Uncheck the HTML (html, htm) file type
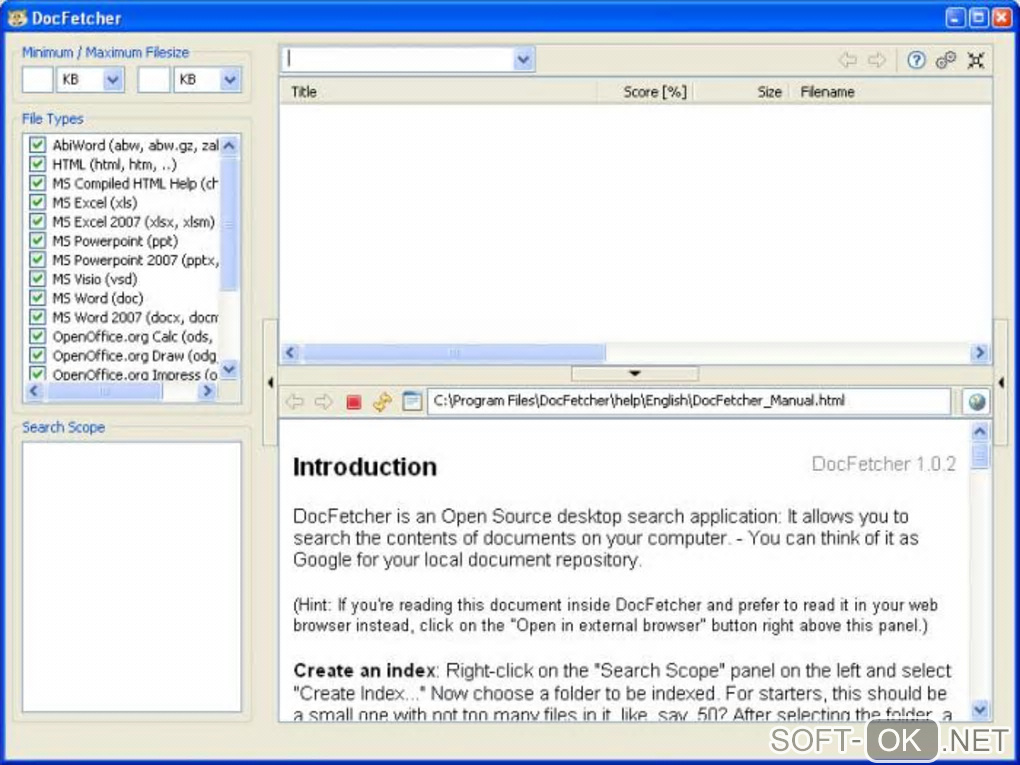1020x765 pixels. pos(38,164)
